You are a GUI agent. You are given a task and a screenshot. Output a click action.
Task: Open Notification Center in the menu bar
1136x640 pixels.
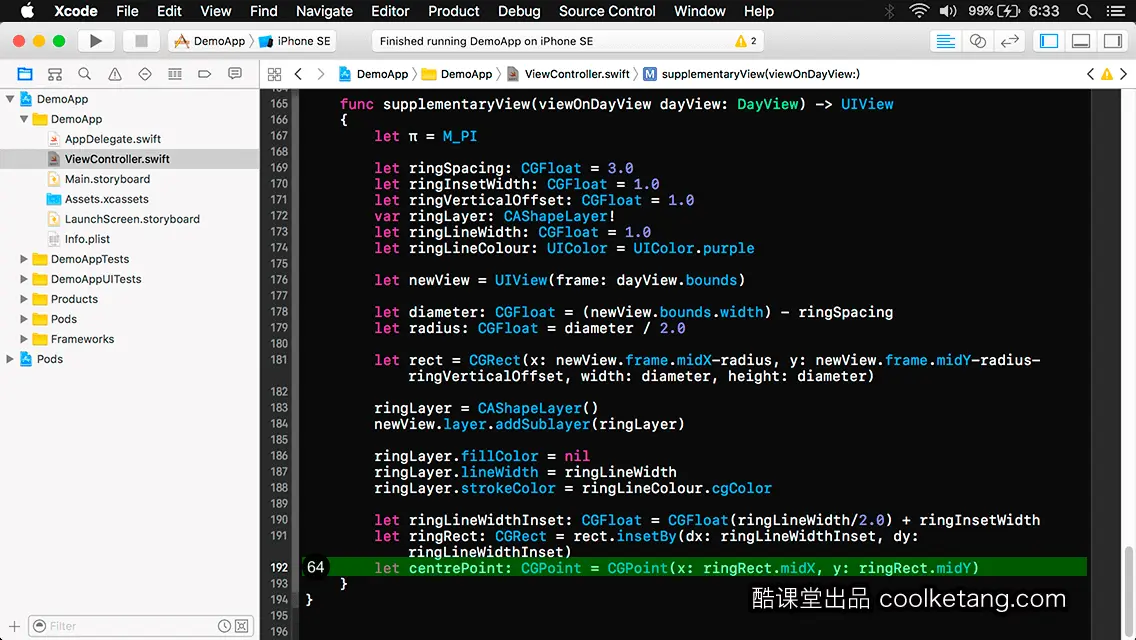tap(1116, 11)
